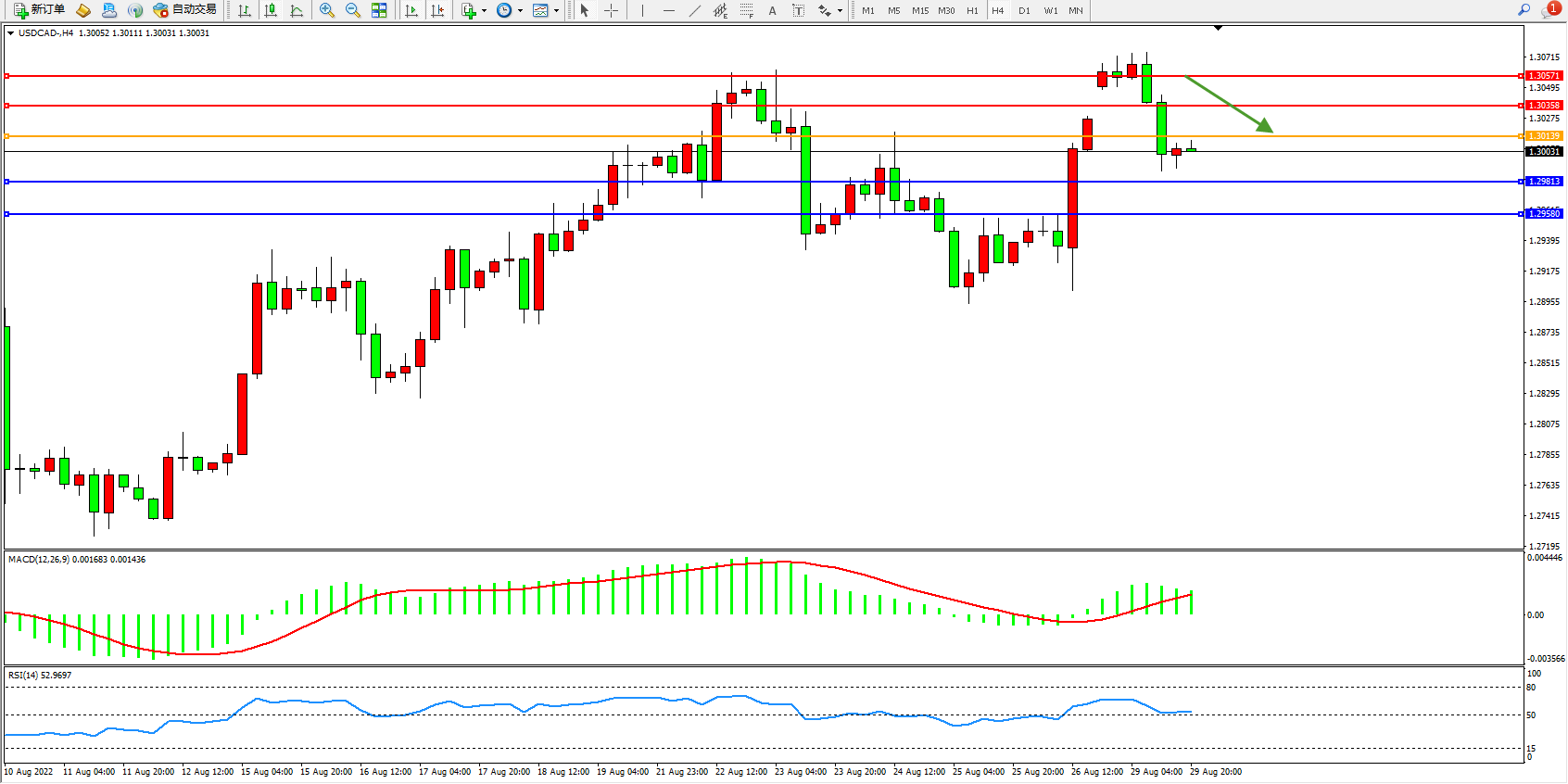Zoom in on the chart
Screen dimensions: 1568x784
(326, 10)
